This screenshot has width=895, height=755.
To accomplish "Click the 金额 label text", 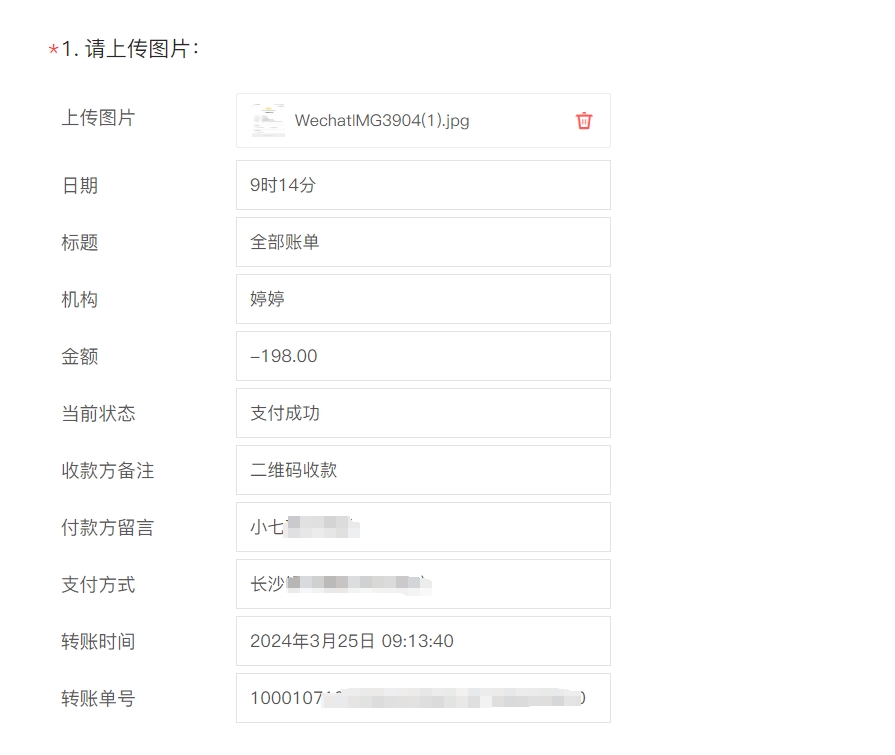I will [x=80, y=357].
